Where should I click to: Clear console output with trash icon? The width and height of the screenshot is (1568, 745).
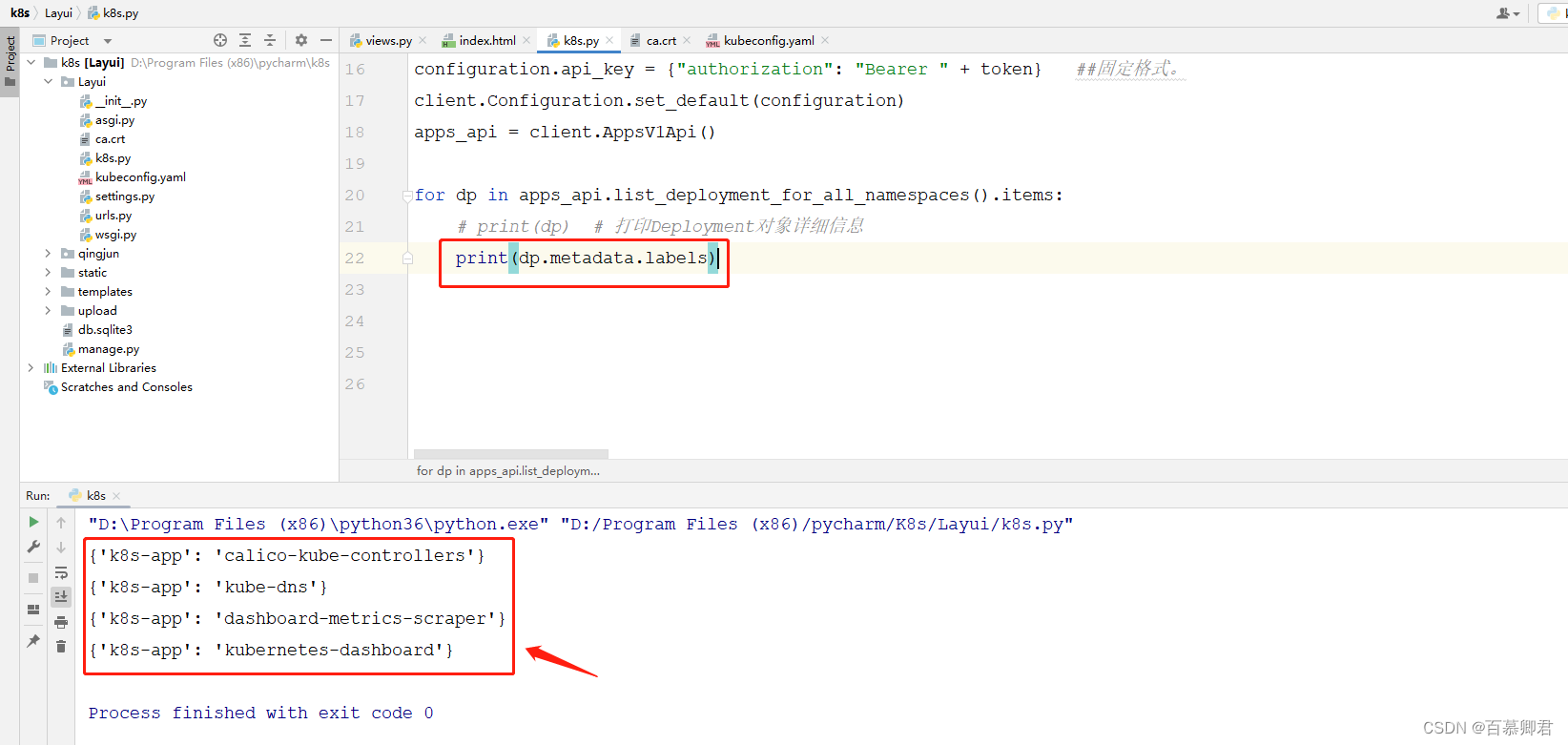[x=61, y=647]
